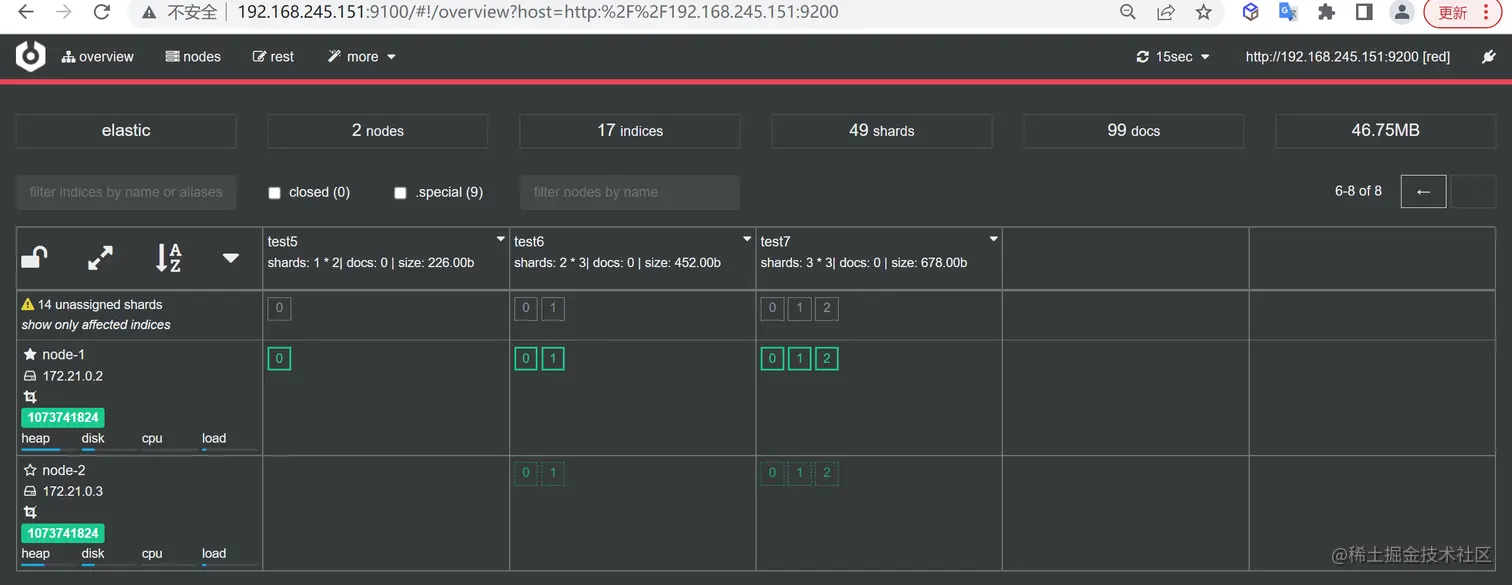This screenshot has height=585, width=1512.
Task: Click the host URL with red status
Action: pos(1347,57)
